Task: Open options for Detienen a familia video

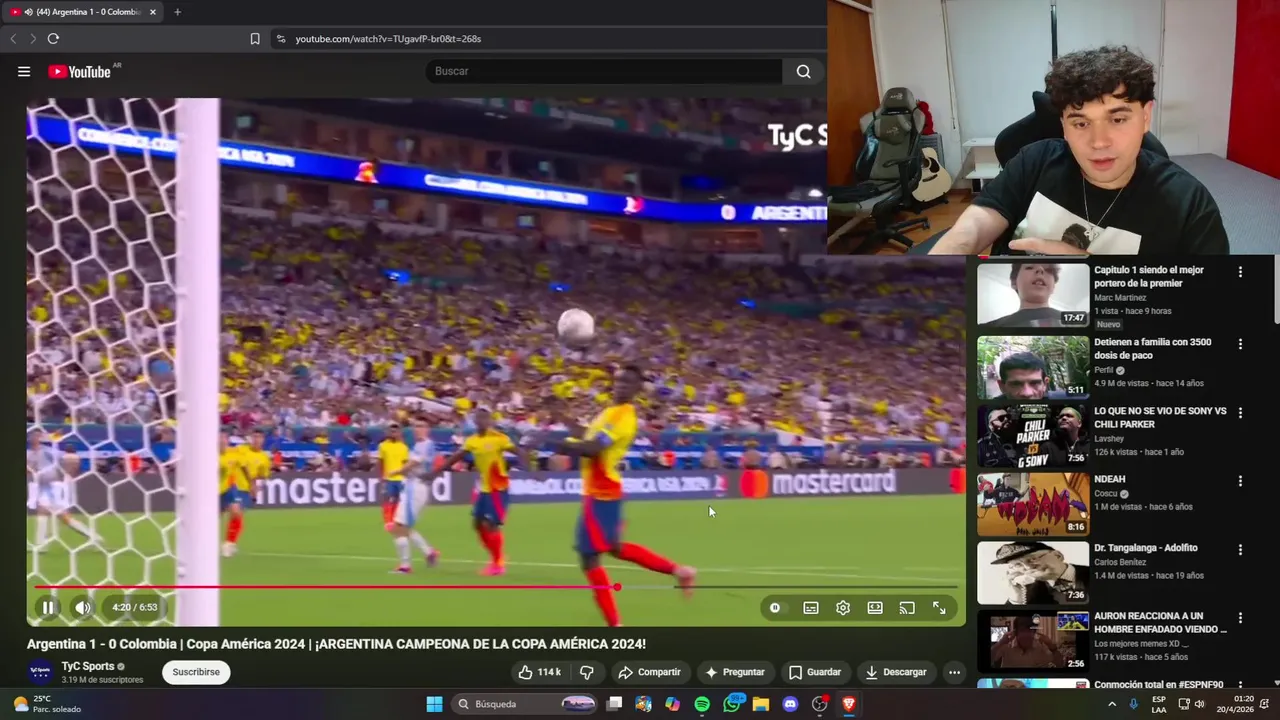Action: (x=1240, y=344)
